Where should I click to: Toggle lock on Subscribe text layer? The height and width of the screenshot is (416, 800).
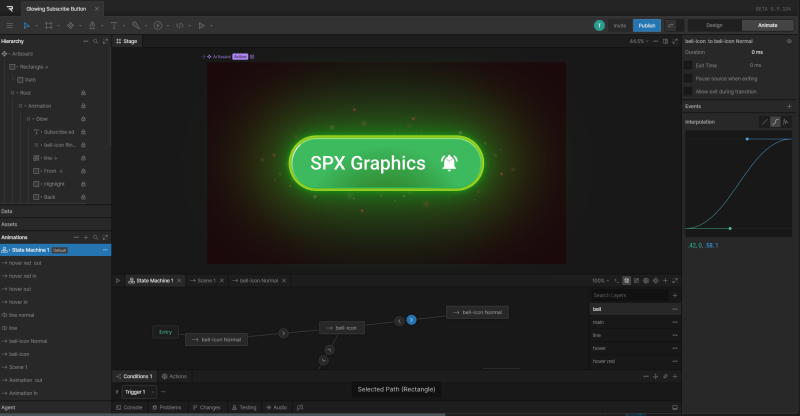83,132
